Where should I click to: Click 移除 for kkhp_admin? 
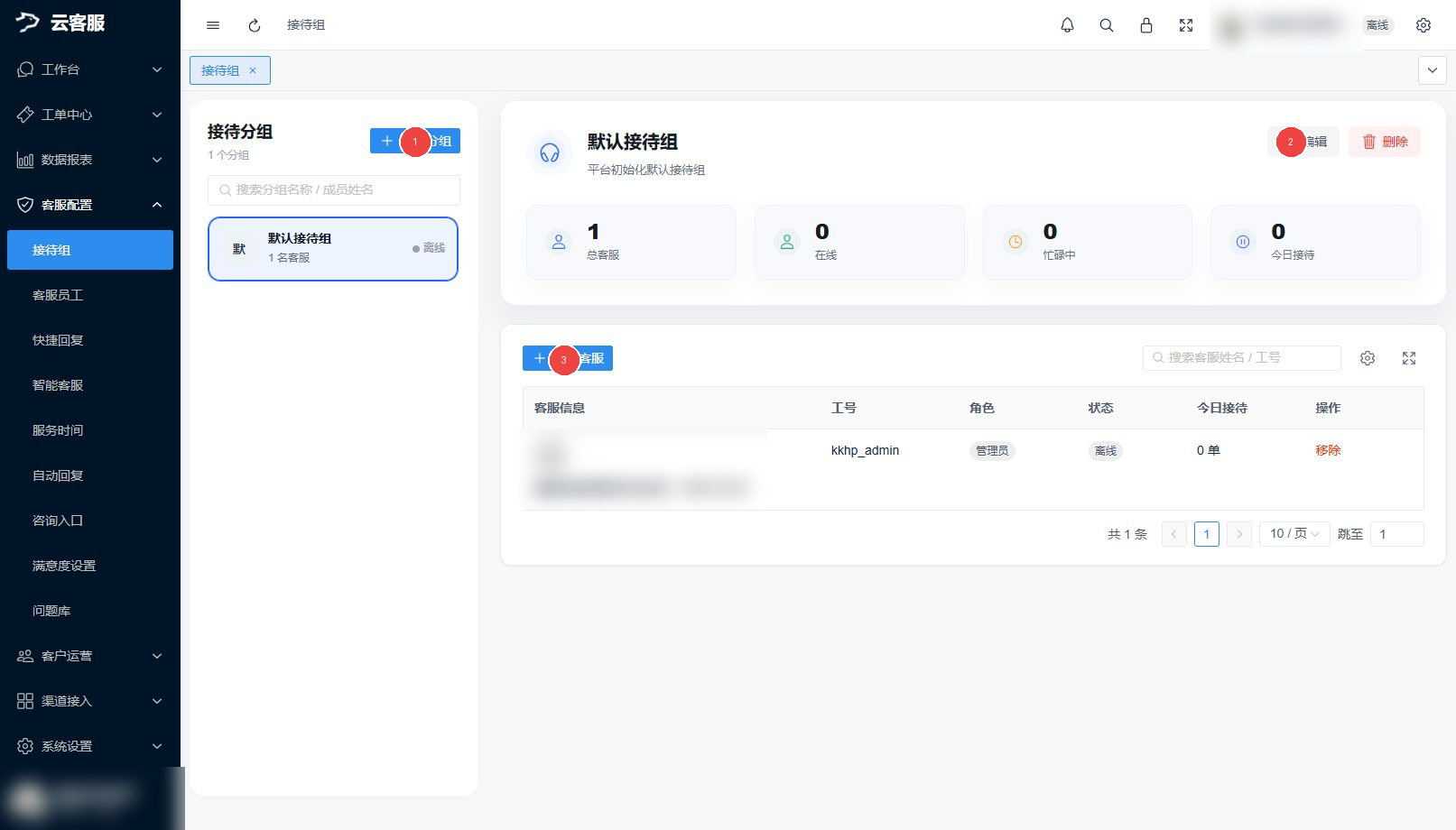(1328, 450)
